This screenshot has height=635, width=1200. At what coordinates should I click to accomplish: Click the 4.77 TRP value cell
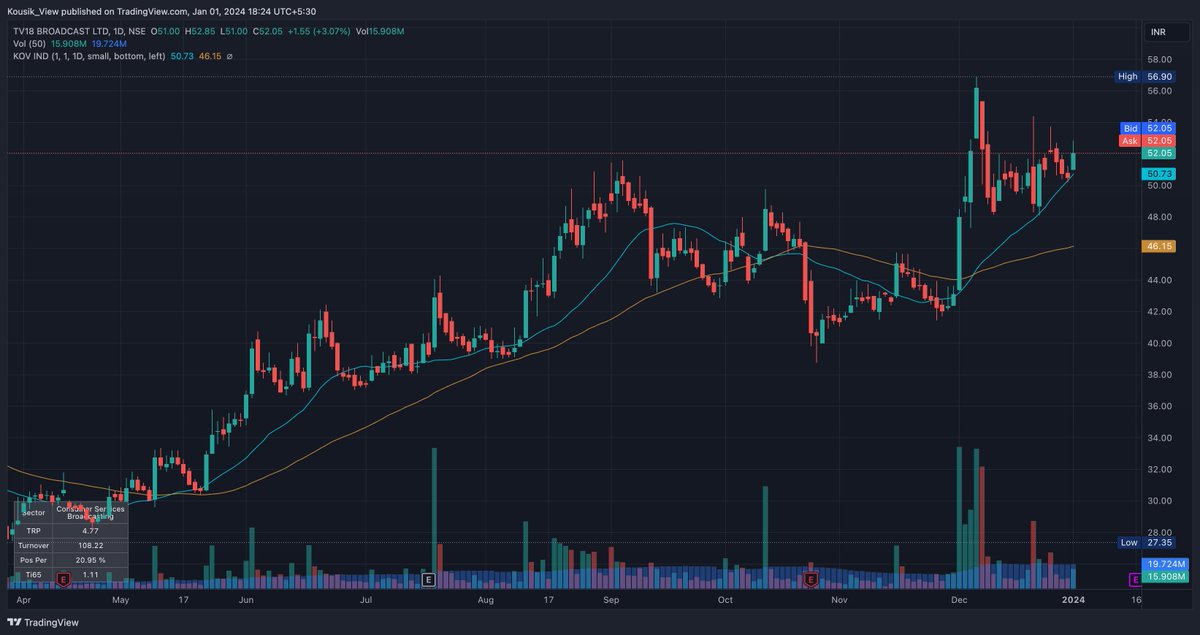click(x=90, y=530)
